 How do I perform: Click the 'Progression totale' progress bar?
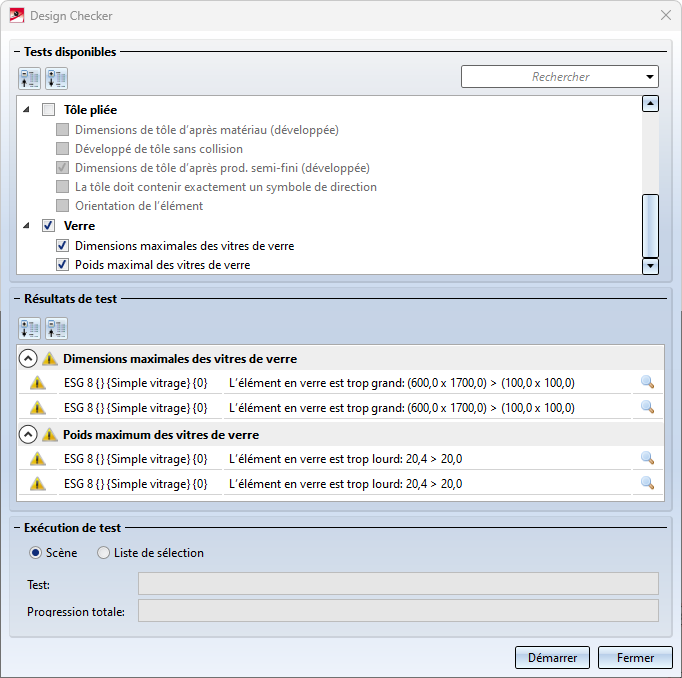(x=398, y=611)
